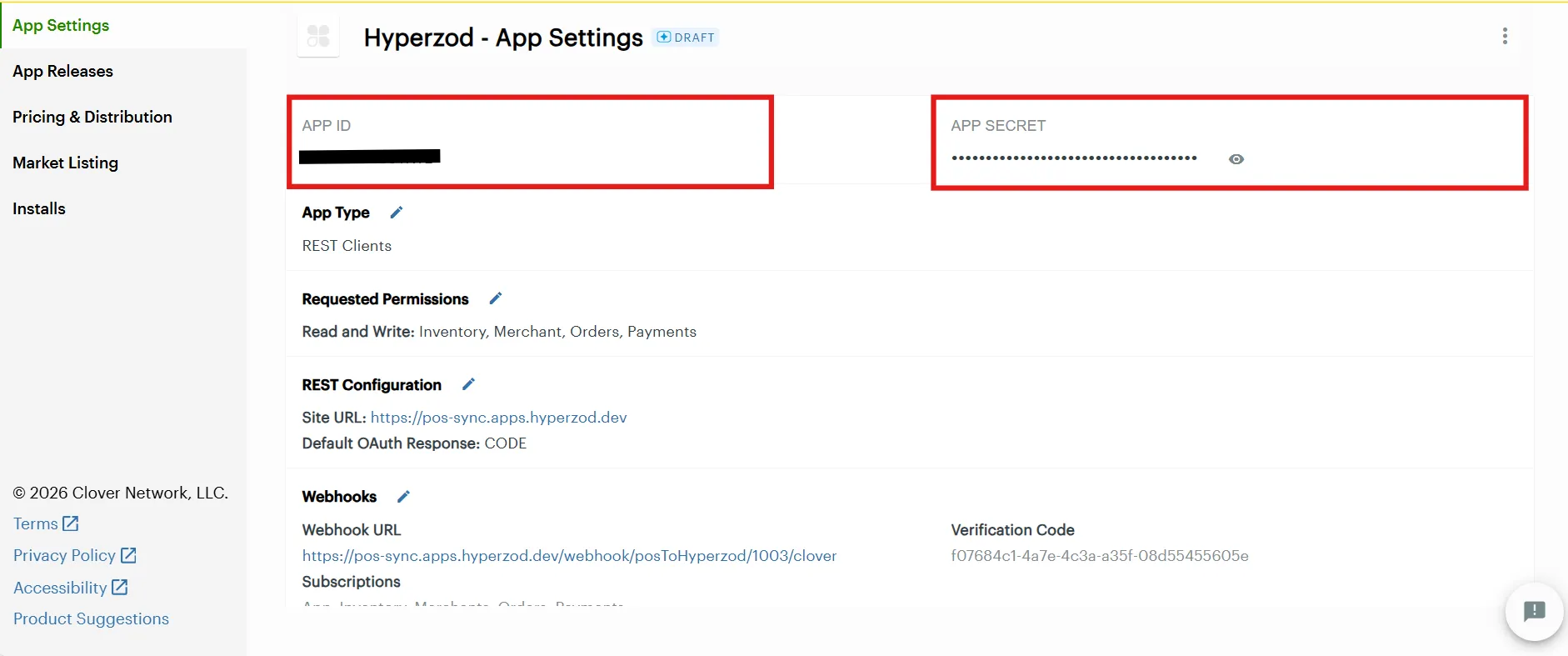Open Installs in sidebar

point(39,209)
